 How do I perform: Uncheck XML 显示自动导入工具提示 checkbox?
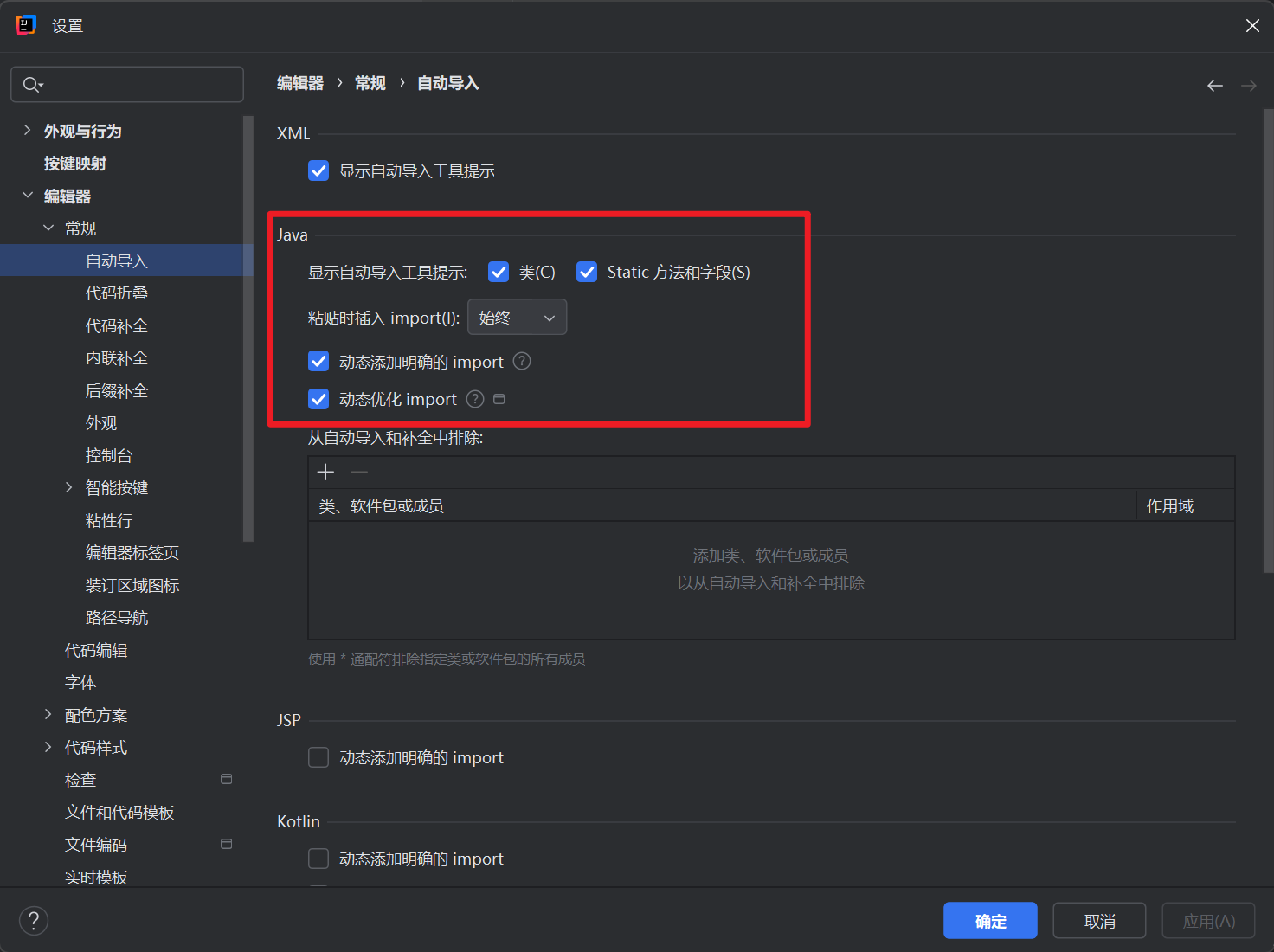(318, 171)
